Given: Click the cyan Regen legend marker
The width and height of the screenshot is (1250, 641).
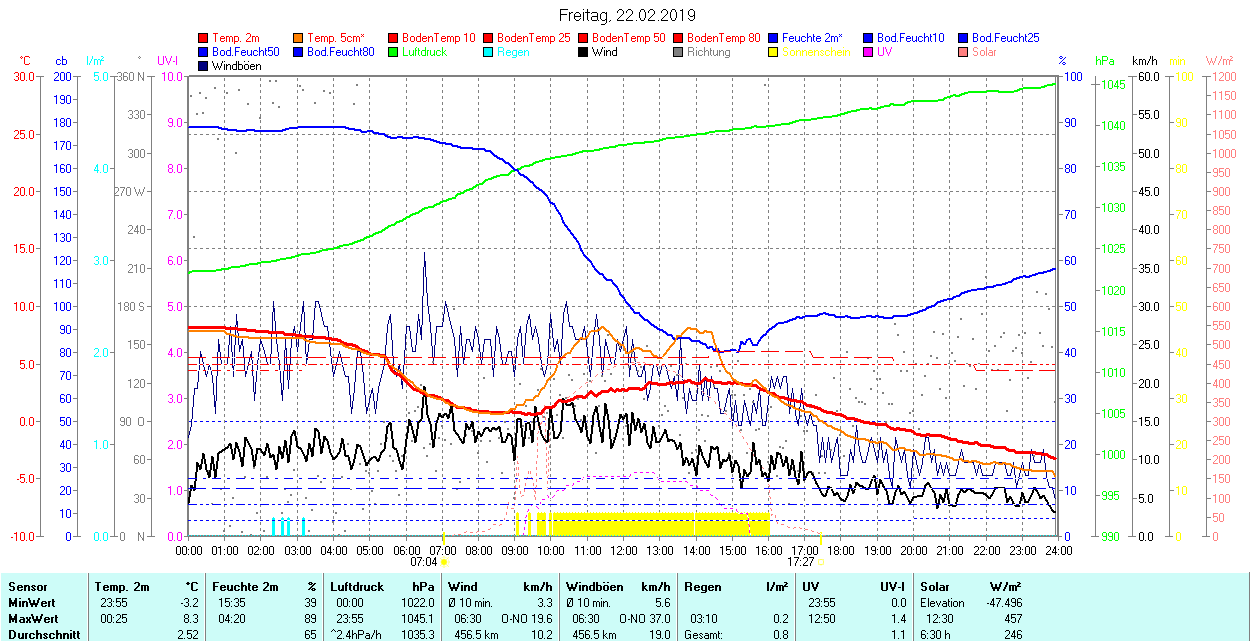Looking at the screenshot, I should coord(489,52).
